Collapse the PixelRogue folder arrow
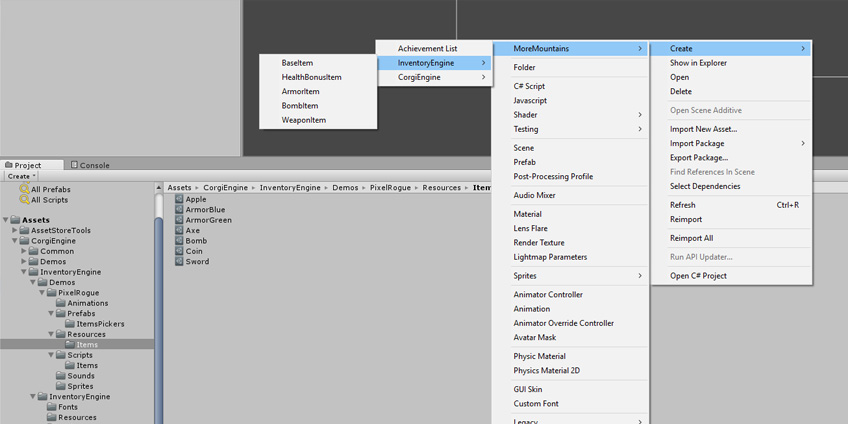The image size is (848, 424). 42,293
